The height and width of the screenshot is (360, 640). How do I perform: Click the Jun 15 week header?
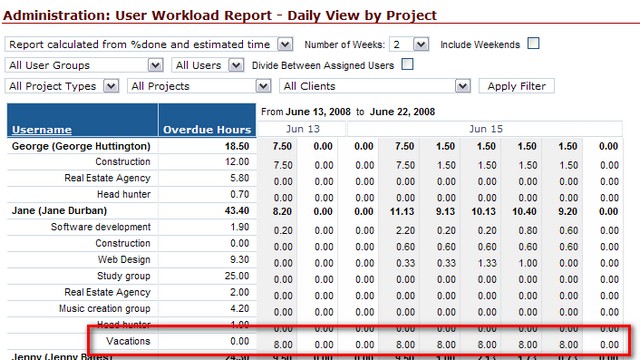485,129
